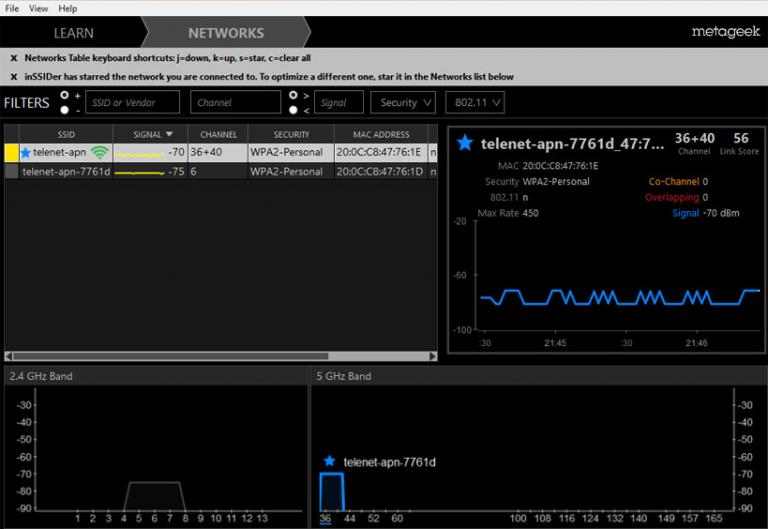Expand the 802.11 filter dropdown
768x529 pixels.
tap(475, 102)
